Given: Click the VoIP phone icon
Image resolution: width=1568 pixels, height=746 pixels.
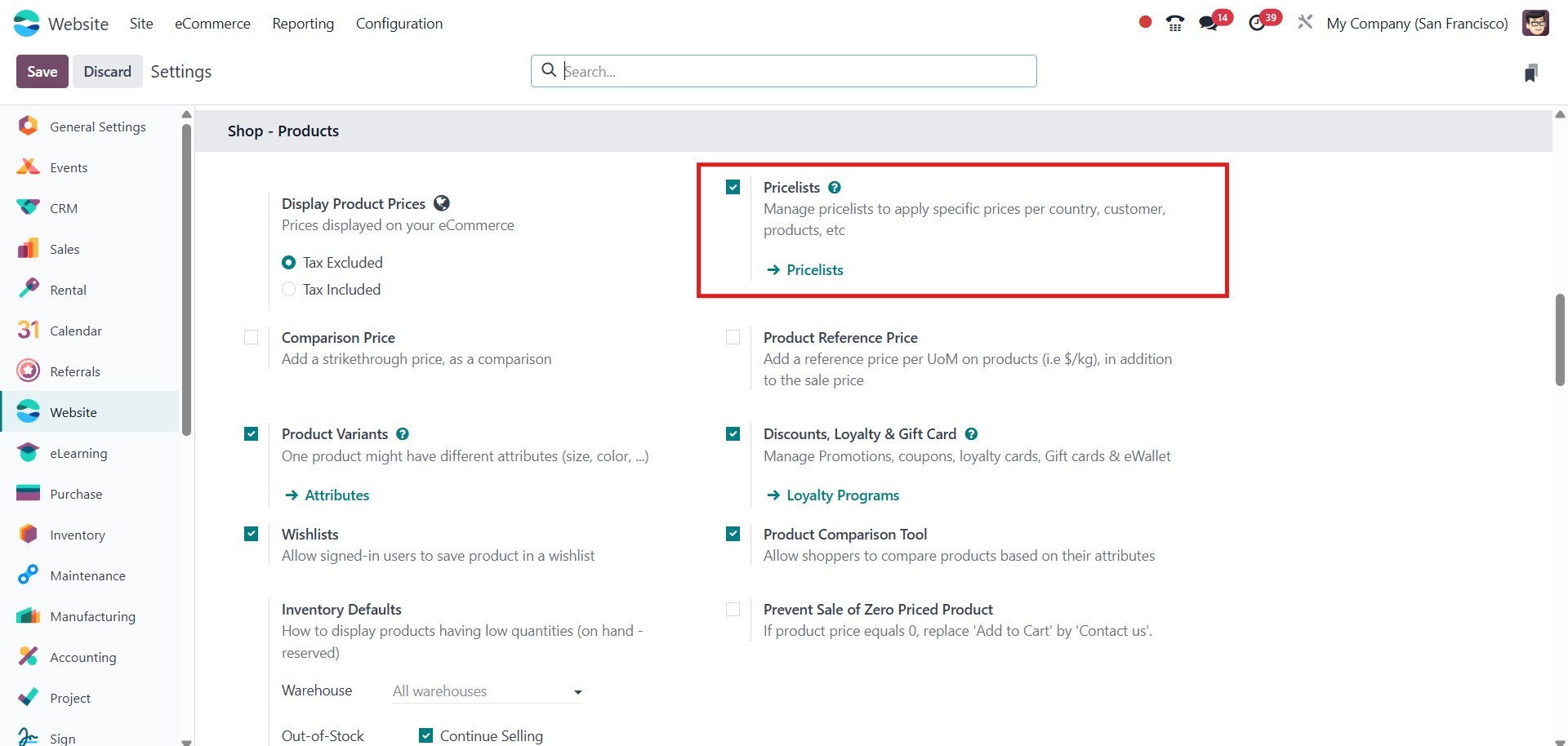Looking at the screenshot, I should tap(1175, 24).
